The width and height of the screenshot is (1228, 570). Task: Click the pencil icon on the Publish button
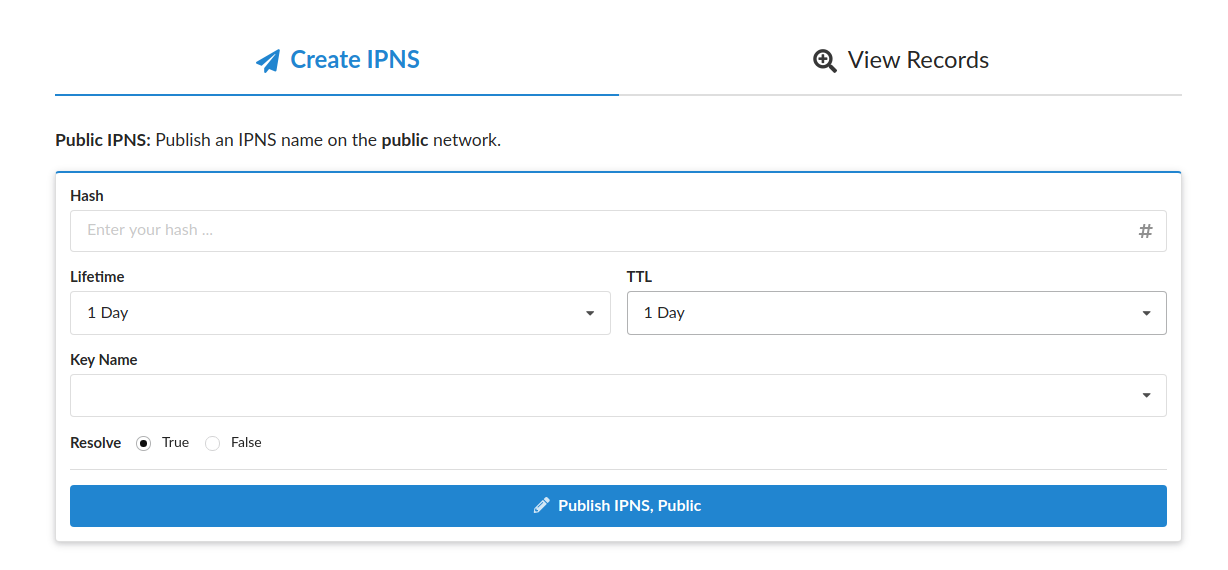[542, 505]
